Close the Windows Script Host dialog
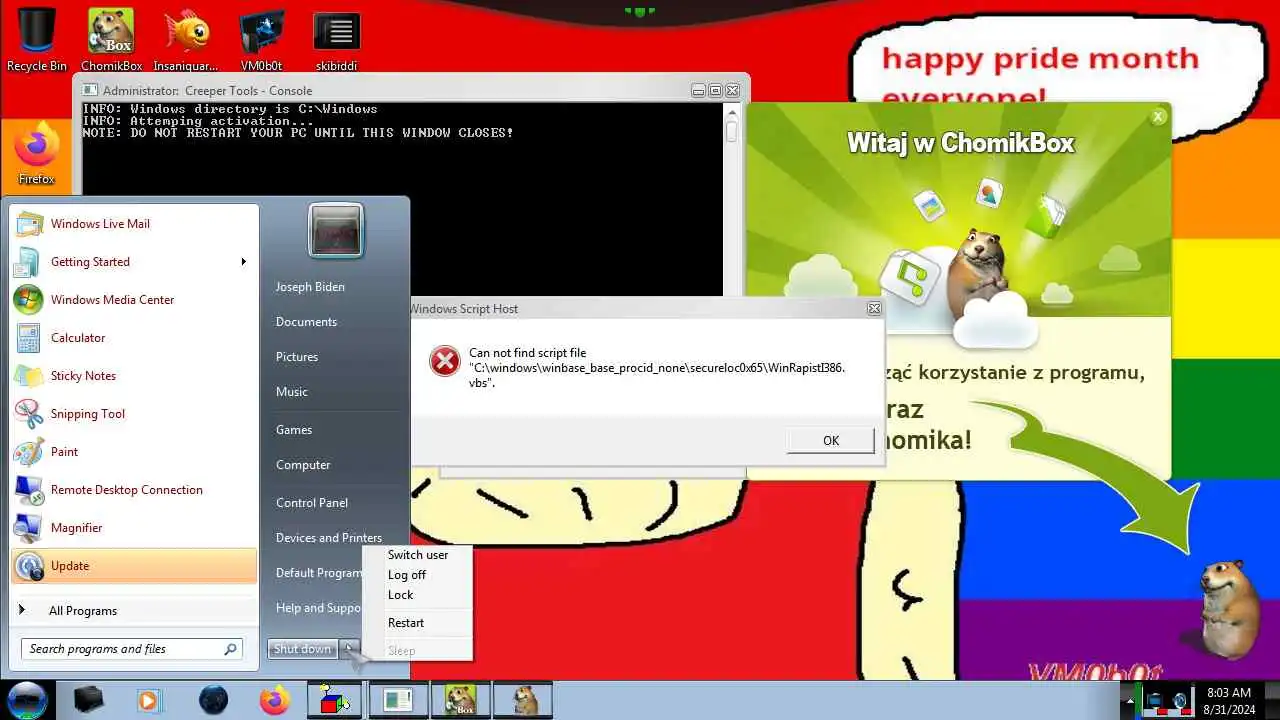 point(873,309)
